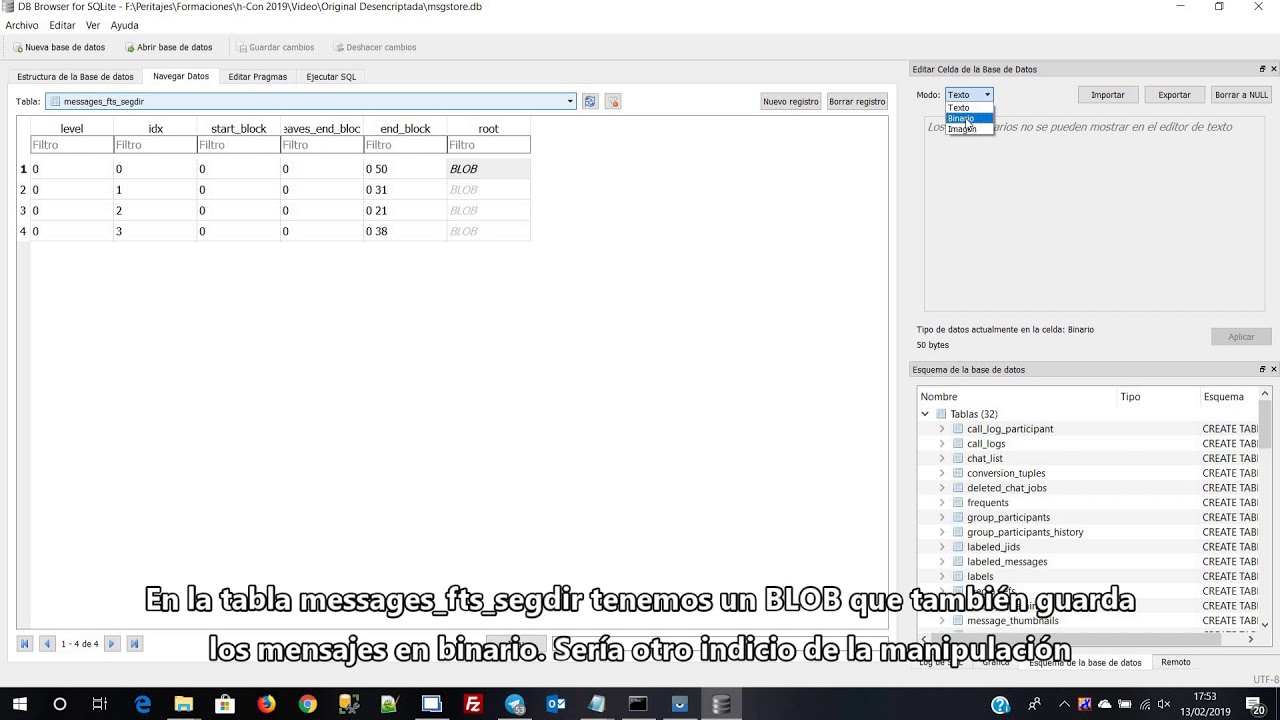The image size is (1280, 720).
Task: Open File Explorer from taskbar
Action: pos(184,704)
